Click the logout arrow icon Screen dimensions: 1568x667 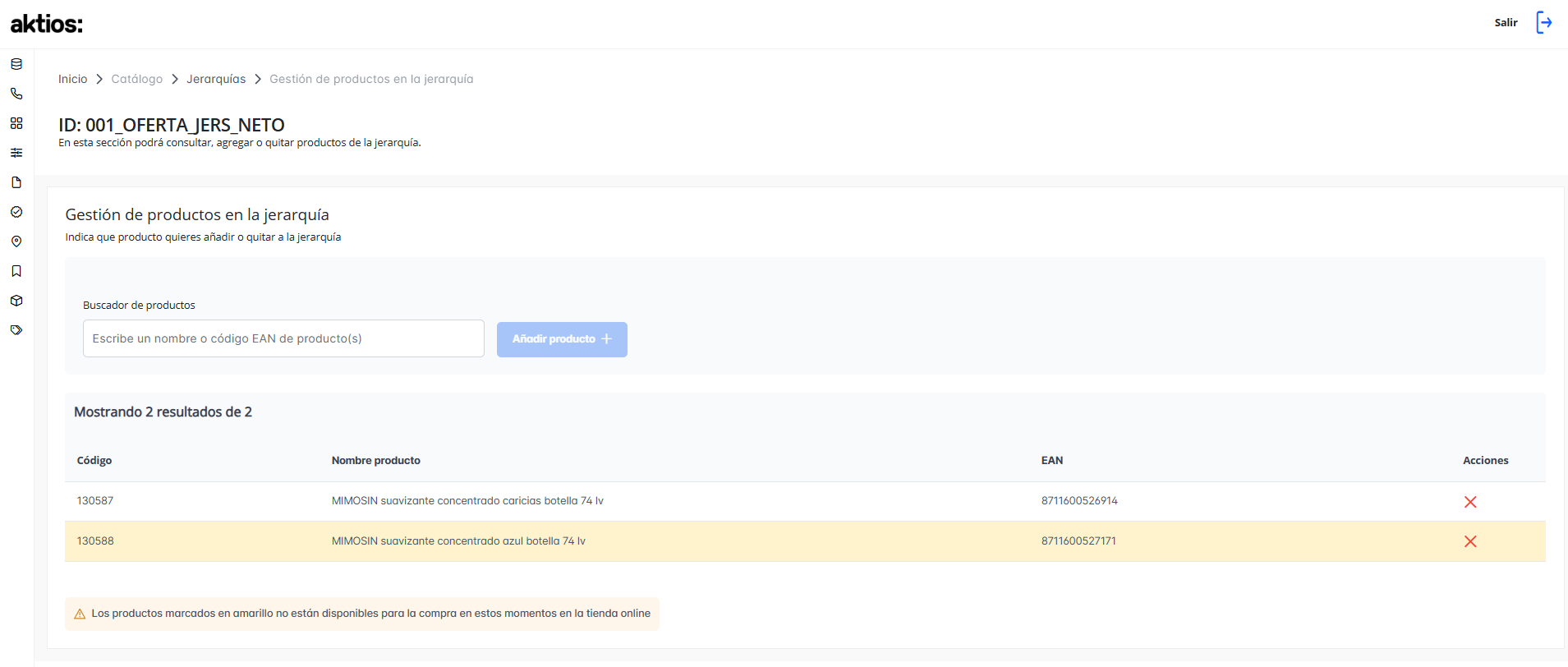coord(1544,23)
